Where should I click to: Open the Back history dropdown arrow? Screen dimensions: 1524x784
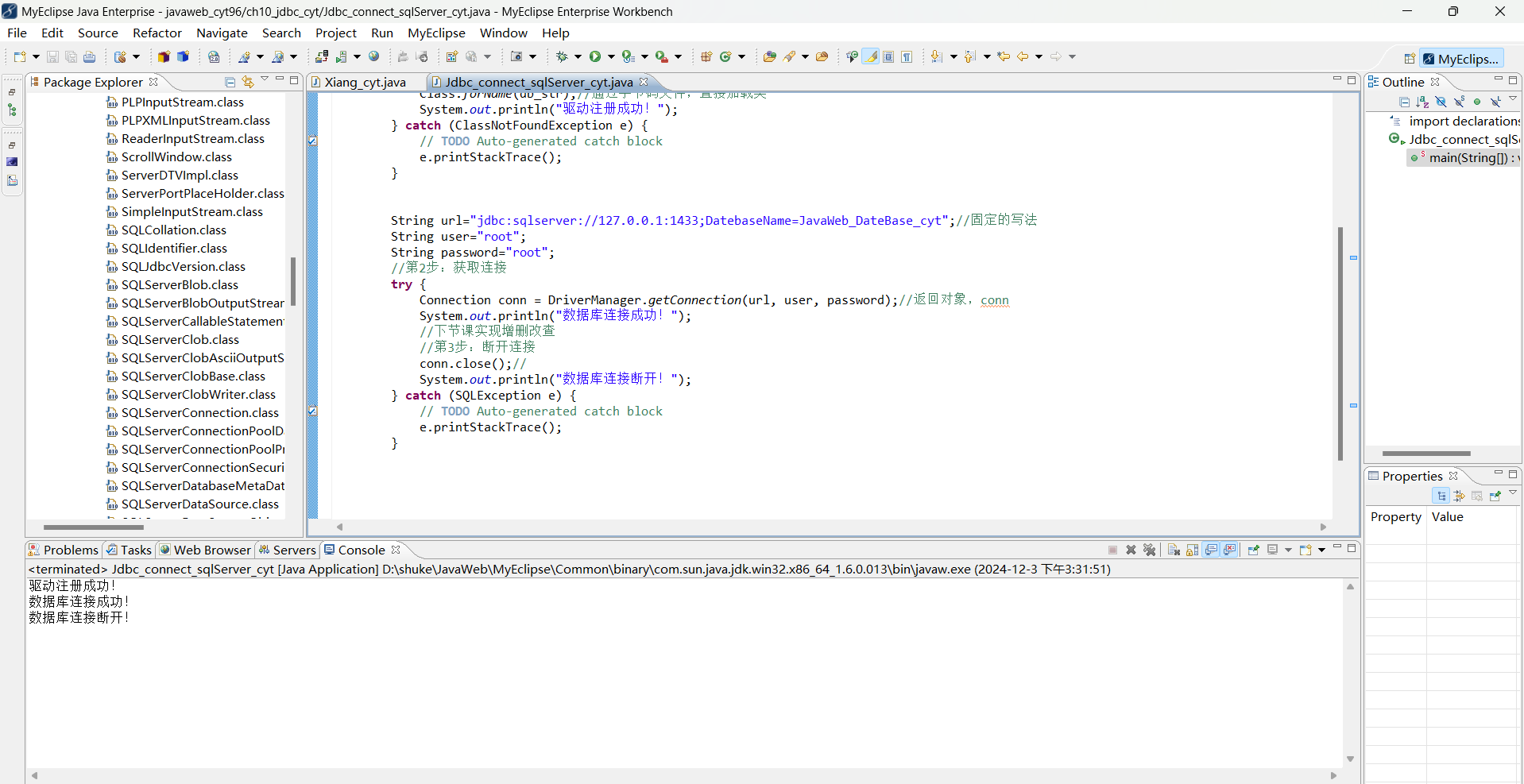pos(1039,57)
